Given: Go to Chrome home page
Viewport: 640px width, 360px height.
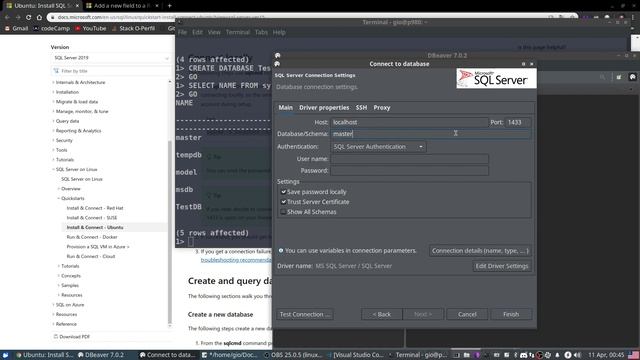Looking at the screenshot, I should coord(39,17).
